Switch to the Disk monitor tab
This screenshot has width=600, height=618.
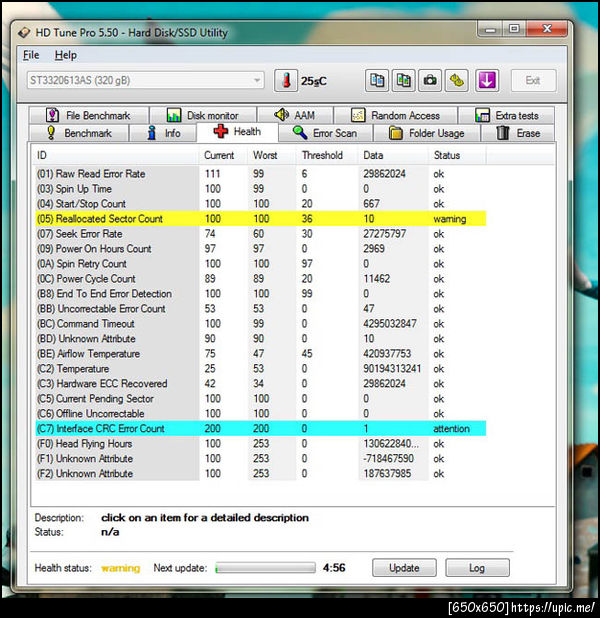pyautogui.click(x=203, y=115)
